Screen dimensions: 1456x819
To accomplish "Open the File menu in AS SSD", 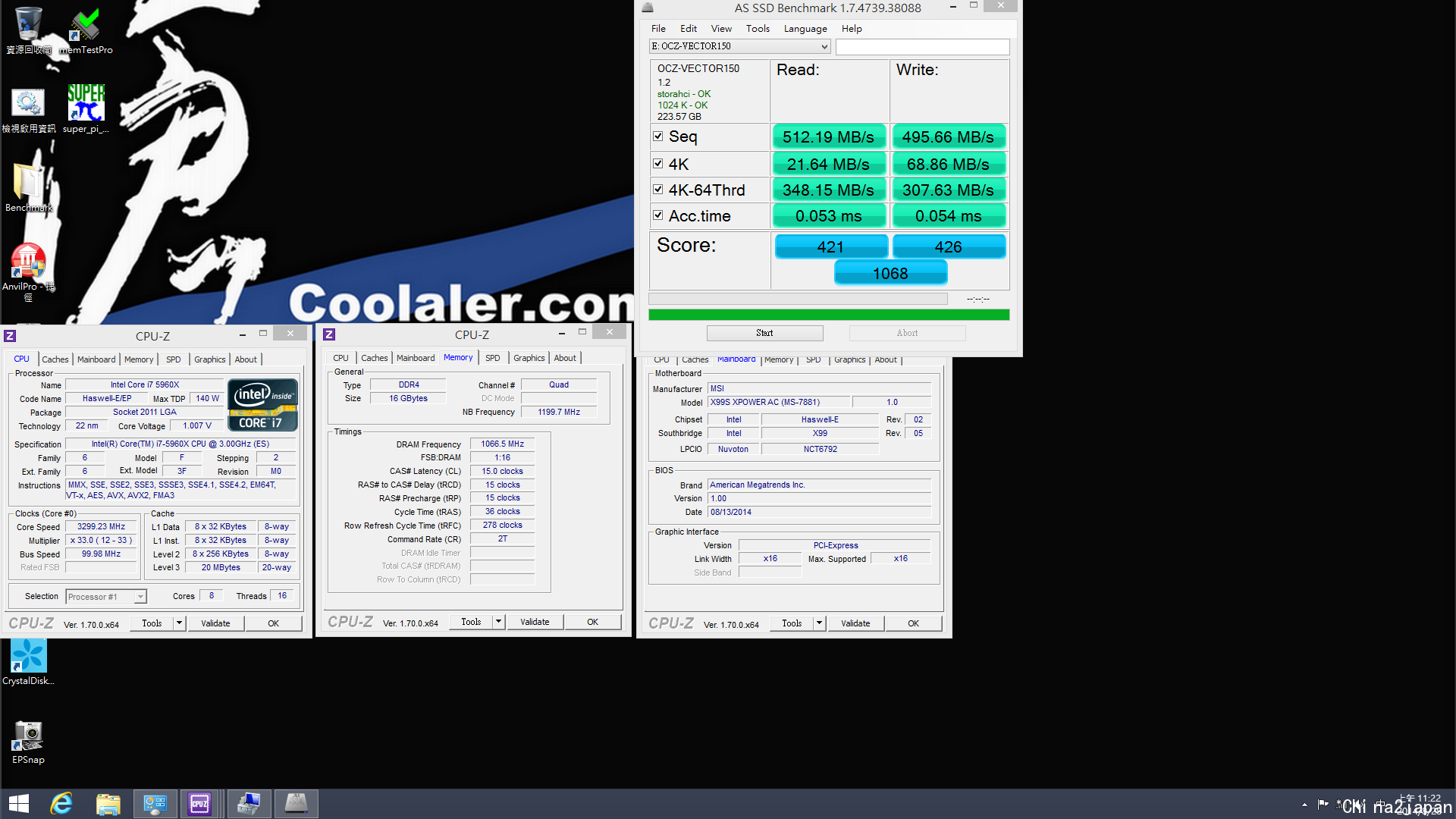I will [x=658, y=29].
